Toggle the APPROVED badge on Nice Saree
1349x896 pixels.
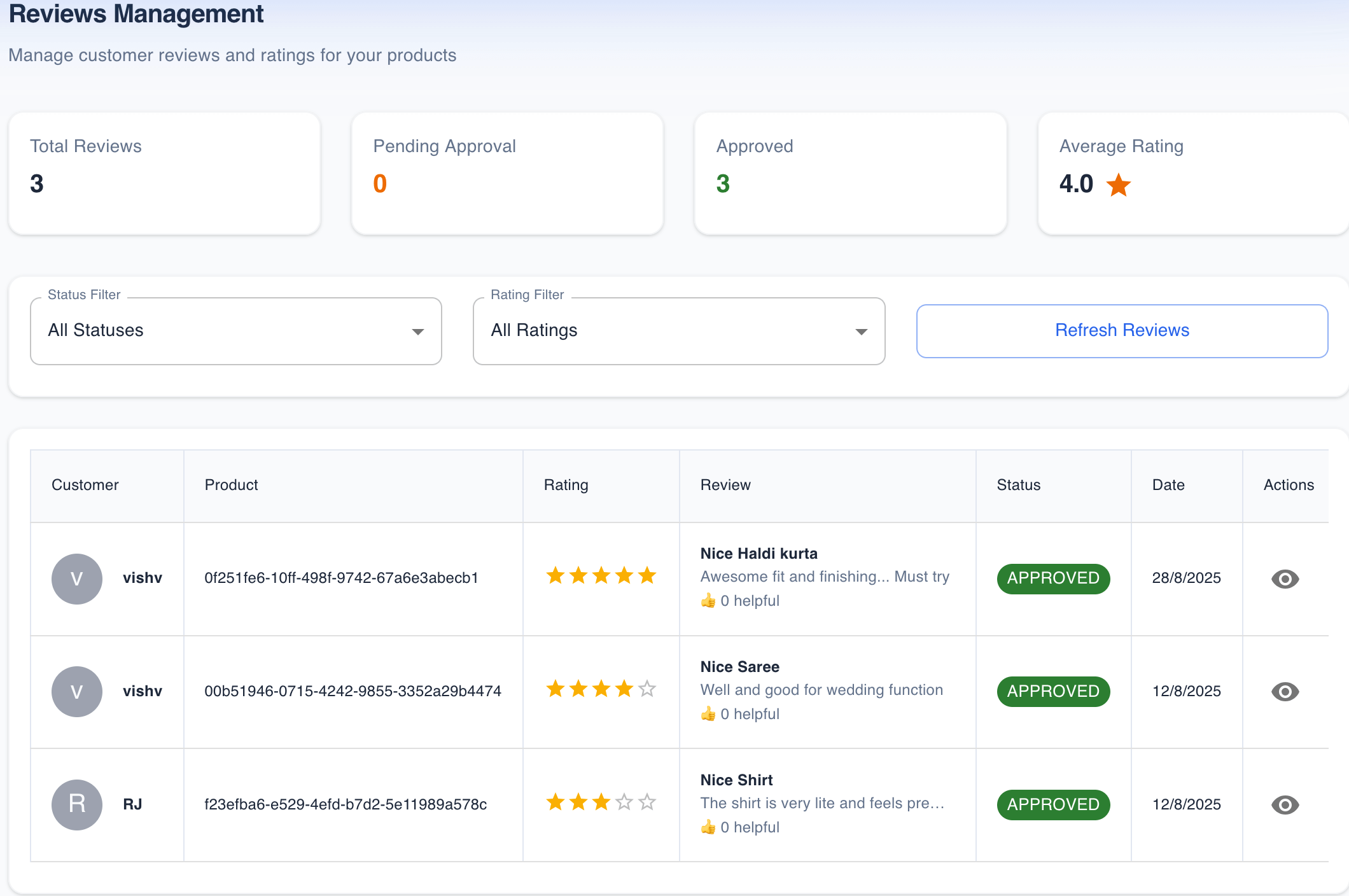[1053, 692]
